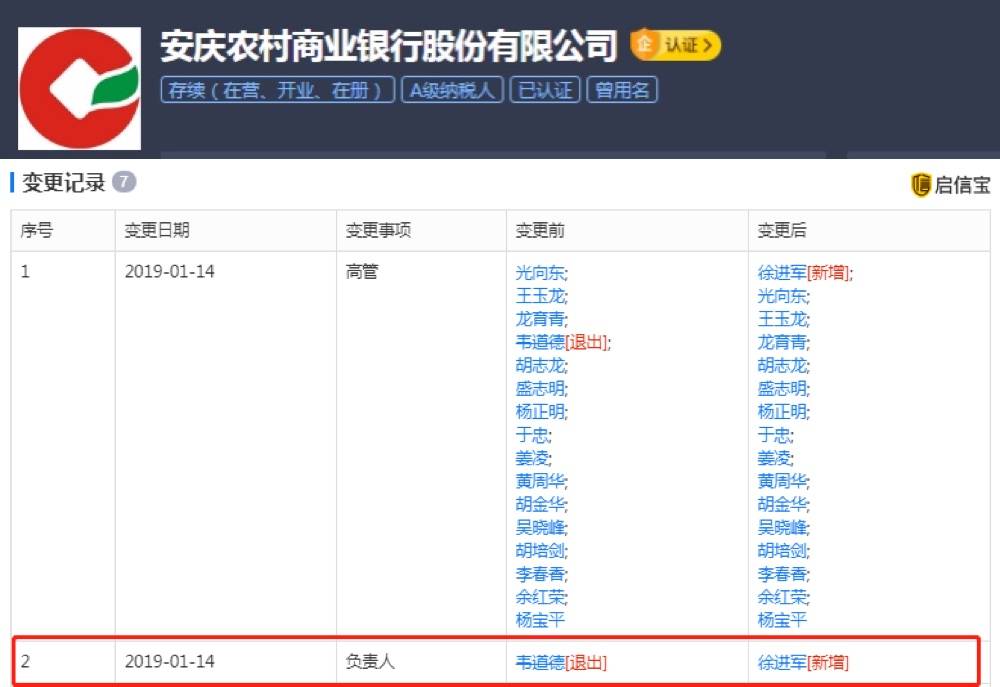Viewport: 1000px width, 687px height.
Task: Click the orange 企认证 verification badge
Action: tap(676, 45)
